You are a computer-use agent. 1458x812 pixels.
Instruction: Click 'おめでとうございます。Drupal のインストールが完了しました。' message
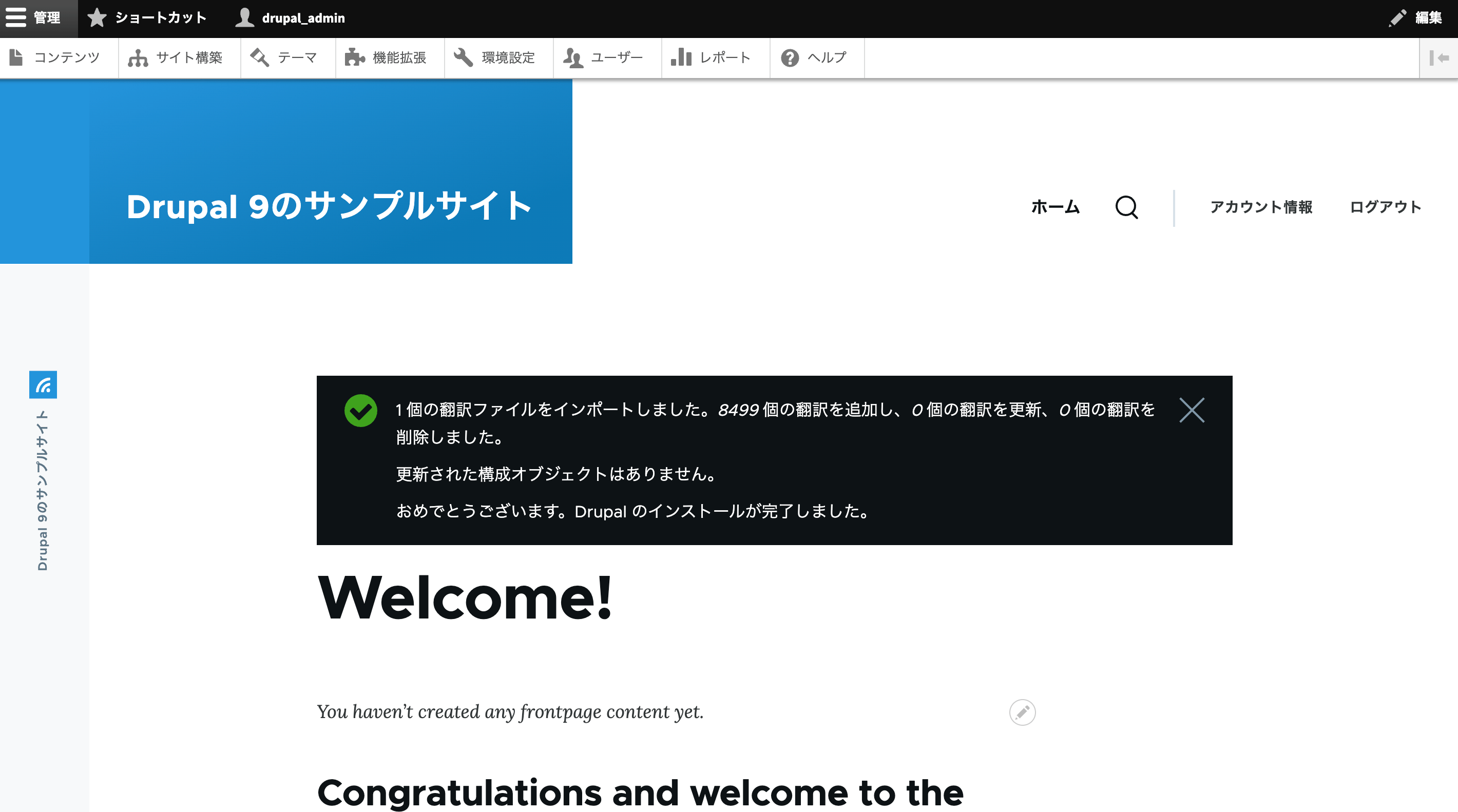(x=634, y=512)
